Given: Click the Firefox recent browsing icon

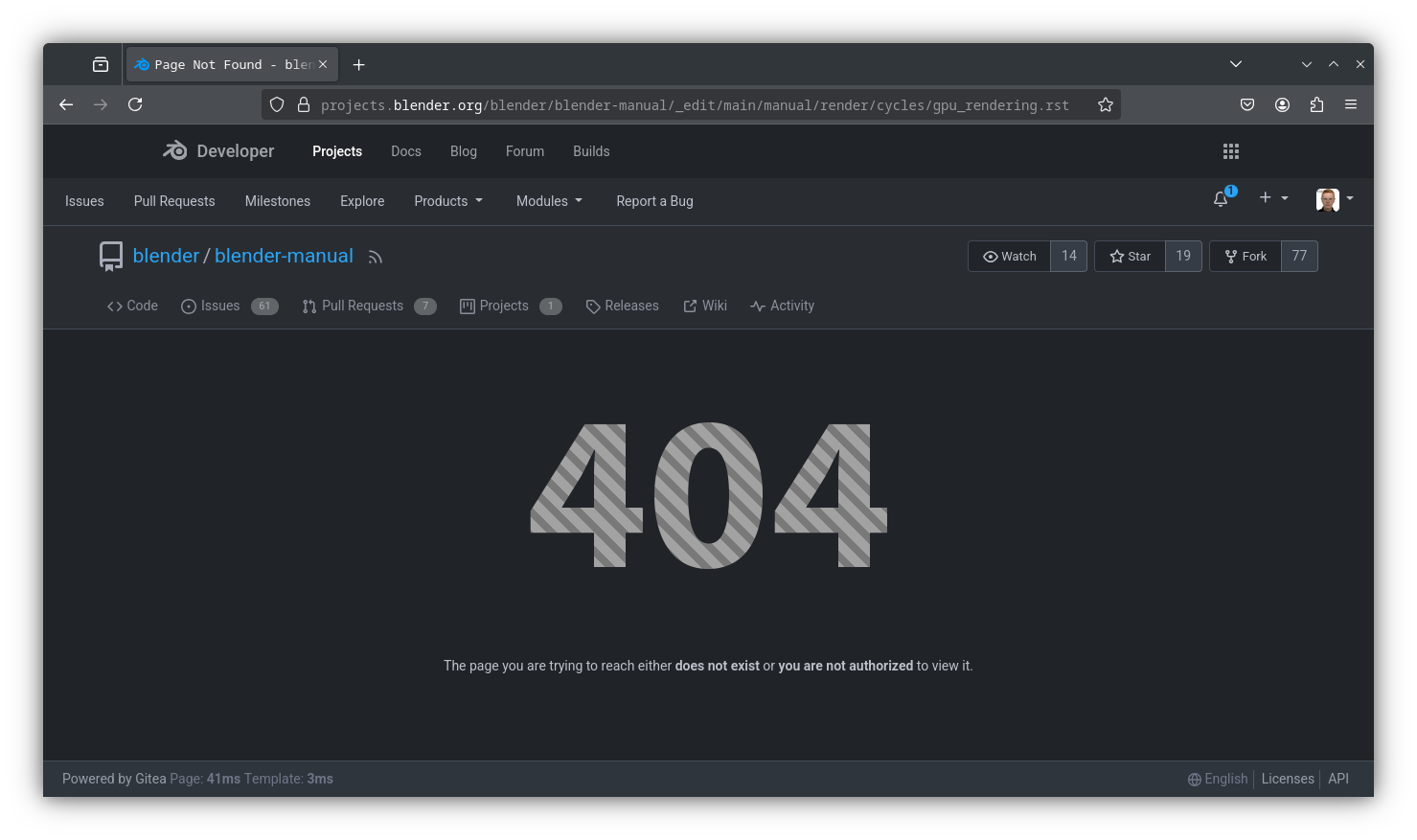Looking at the screenshot, I should pos(101,64).
